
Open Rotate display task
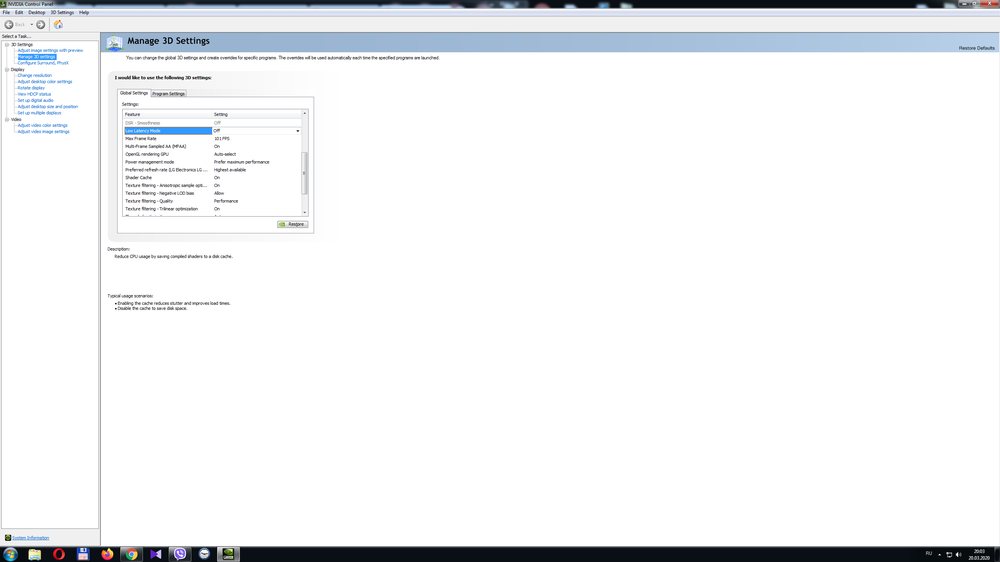31,87
